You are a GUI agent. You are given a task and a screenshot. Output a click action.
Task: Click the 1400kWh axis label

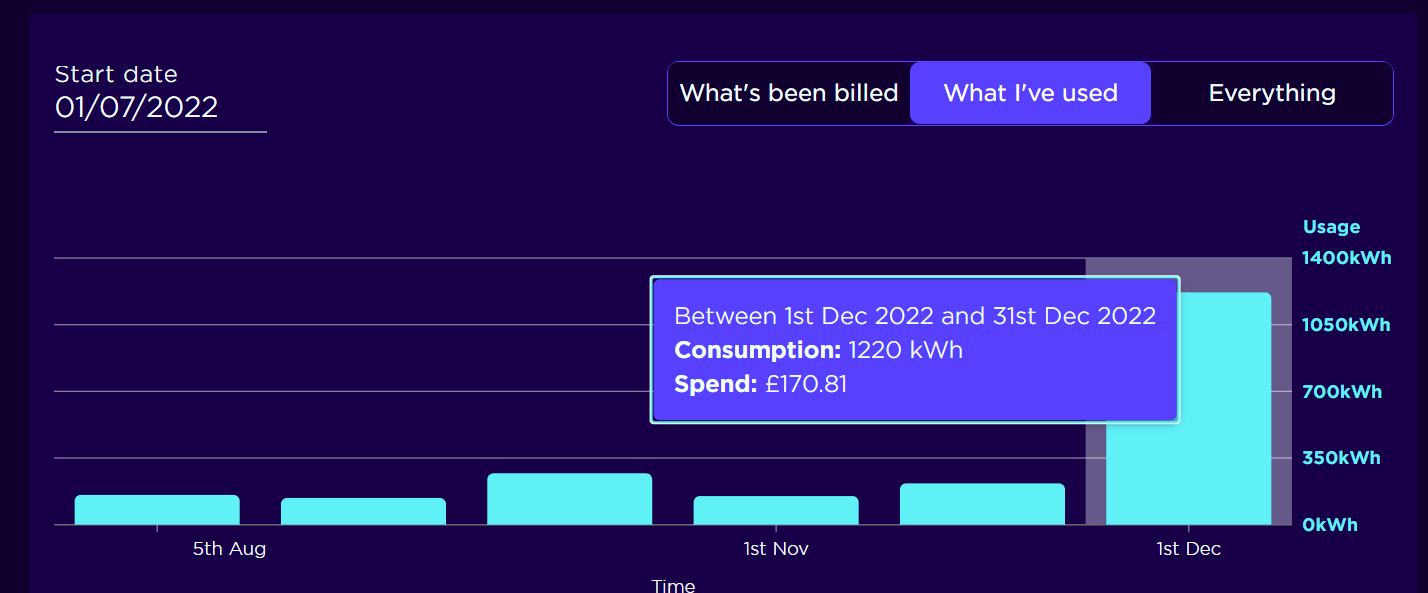point(1346,258)
